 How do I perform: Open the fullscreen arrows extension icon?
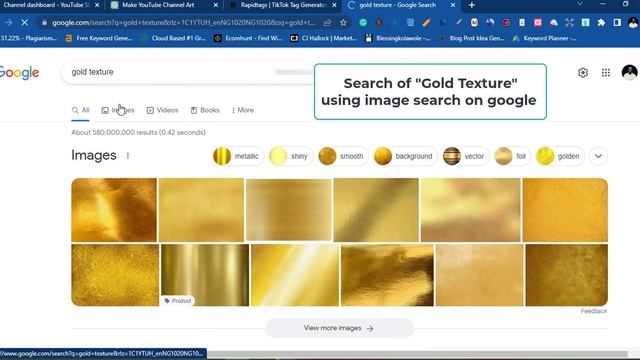coord(570,22)
